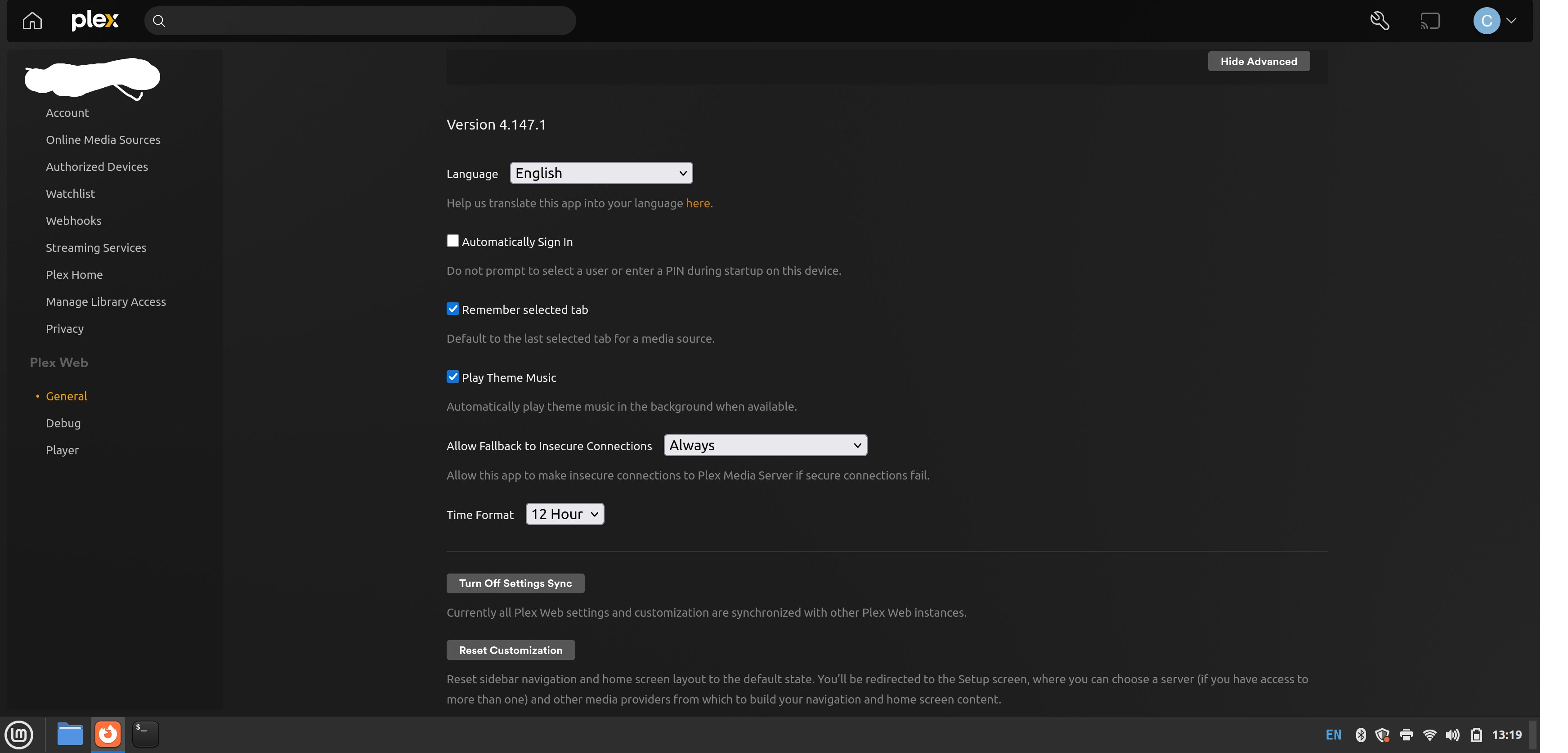Click the search magnifier icon
The height and width of the screenshot is (753, 1568).
point(159,21)
